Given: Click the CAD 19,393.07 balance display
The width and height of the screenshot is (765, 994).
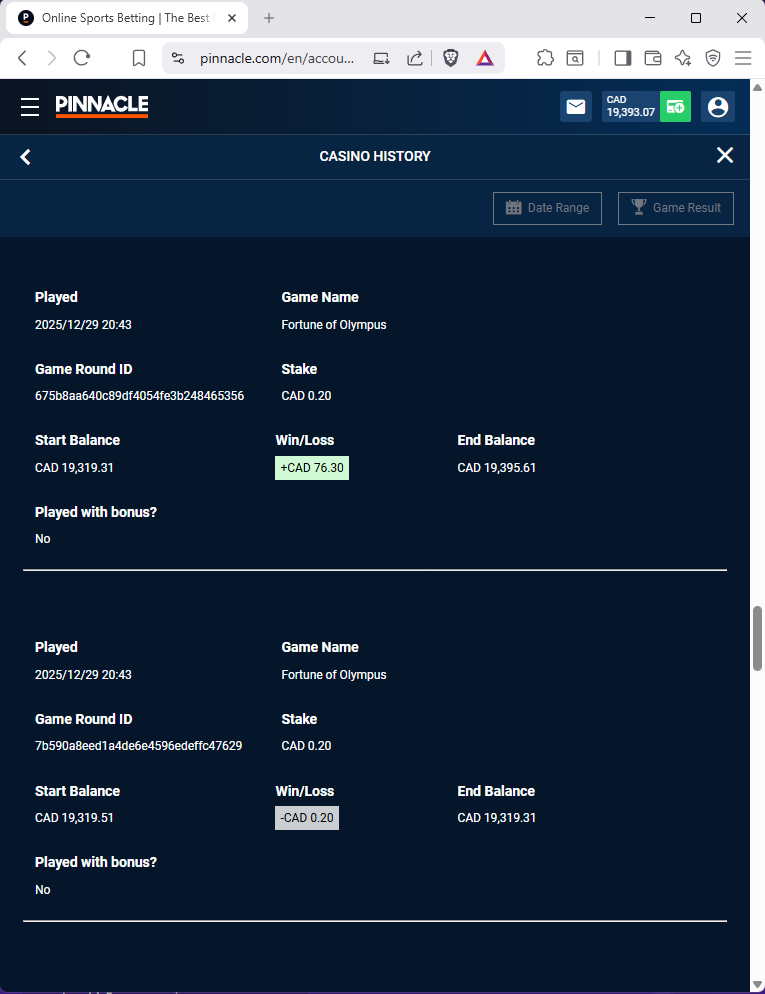Looking at the screenshot, I should (x=630, y=106).
